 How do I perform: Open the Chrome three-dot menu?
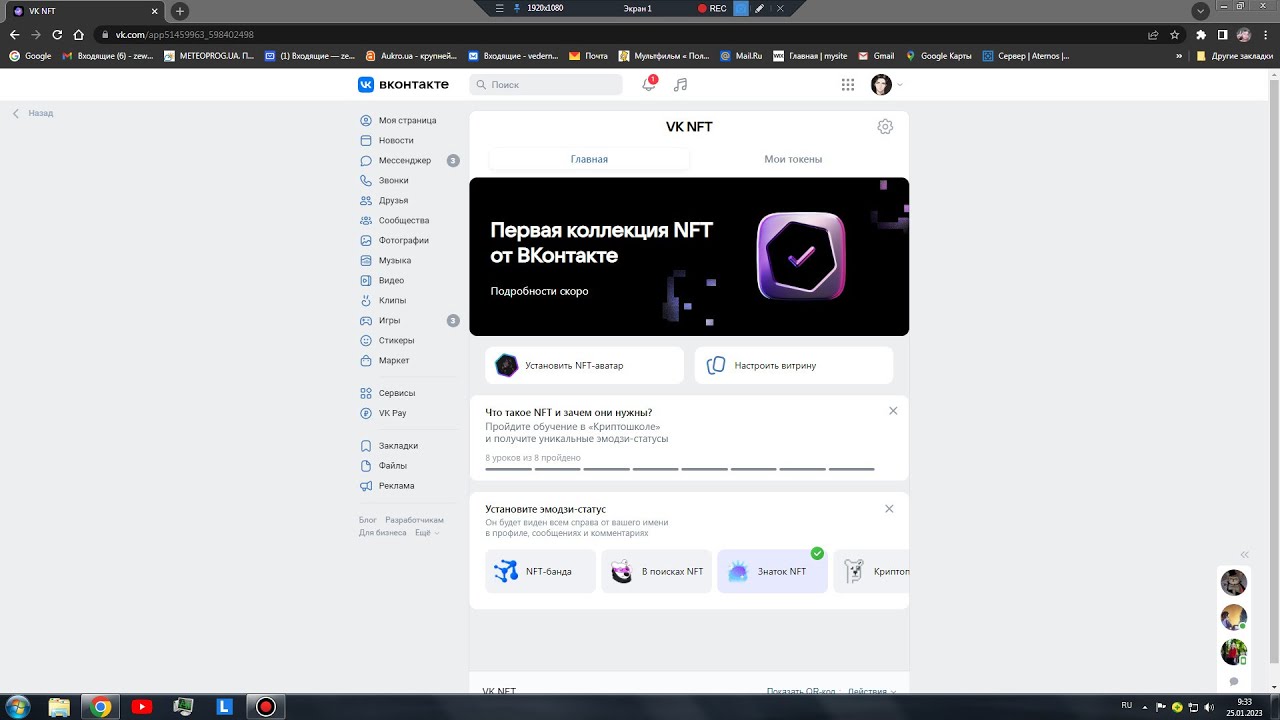click(1264, 35)
